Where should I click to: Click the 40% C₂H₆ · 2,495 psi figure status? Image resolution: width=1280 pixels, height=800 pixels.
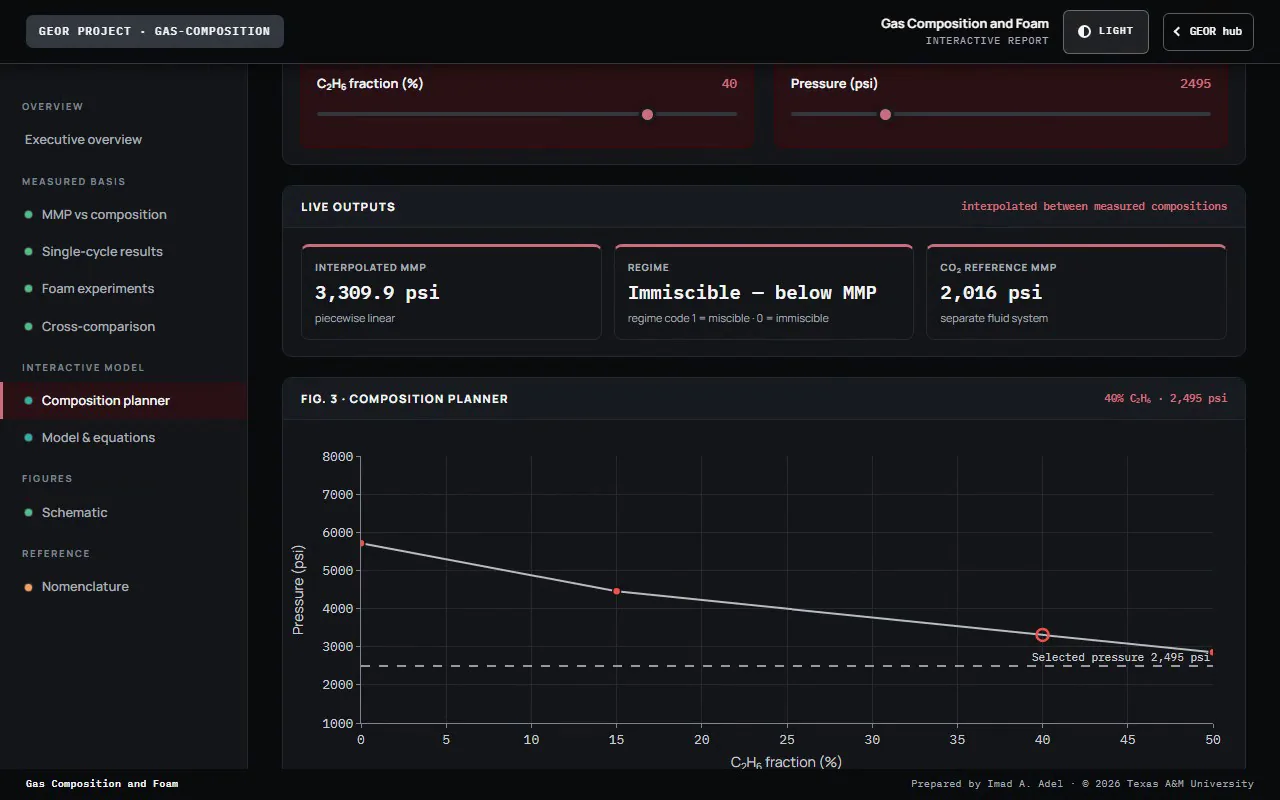coord(1165,398)
